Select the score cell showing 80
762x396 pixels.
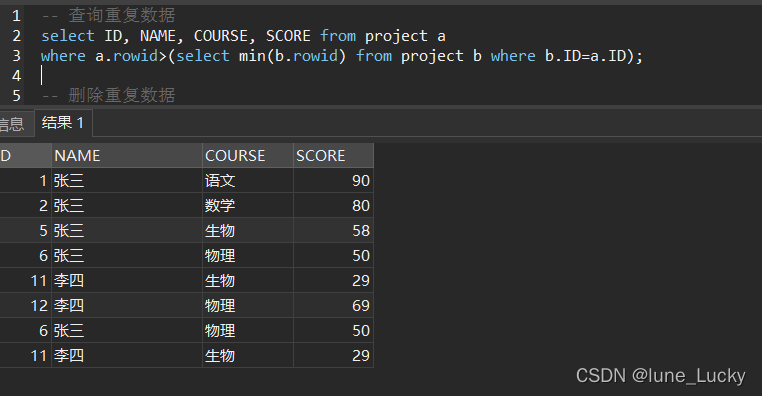[333, 206]
